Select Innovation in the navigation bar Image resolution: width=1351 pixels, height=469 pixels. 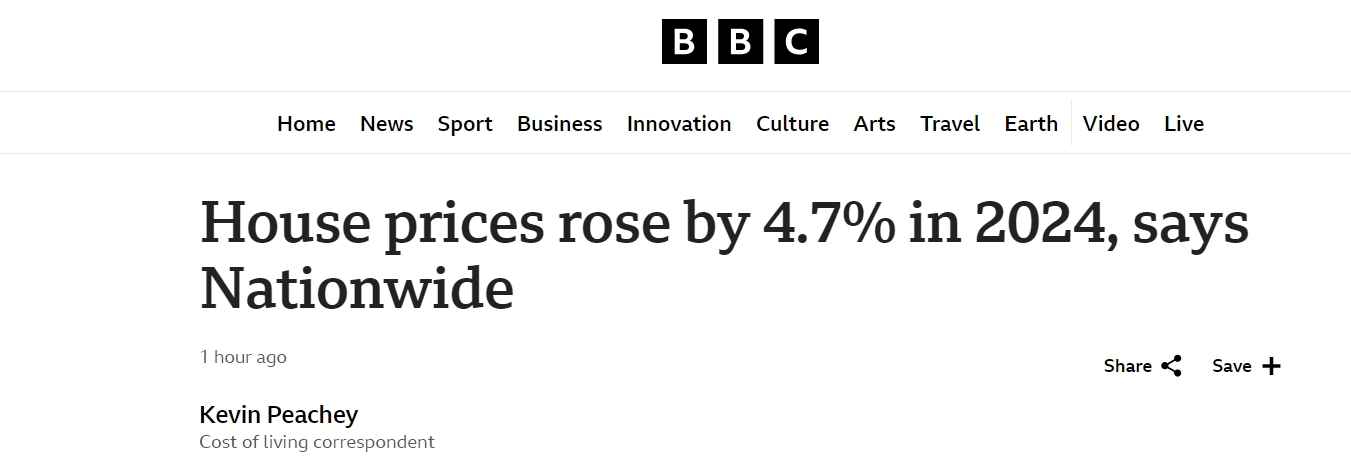pos(679,124)
